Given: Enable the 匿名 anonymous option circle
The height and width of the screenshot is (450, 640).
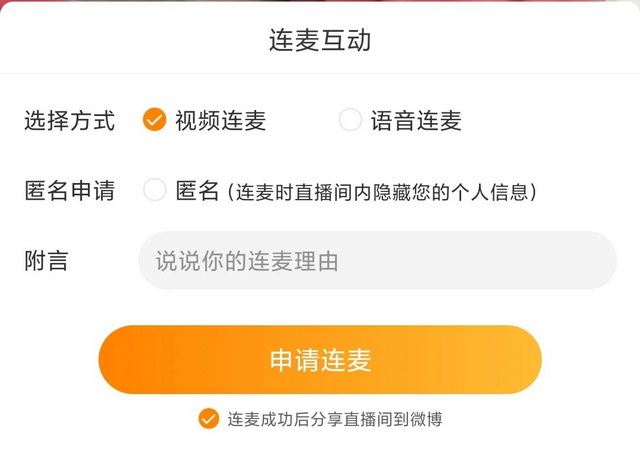Looking at the screenshot, I should (x=155, y=189).
